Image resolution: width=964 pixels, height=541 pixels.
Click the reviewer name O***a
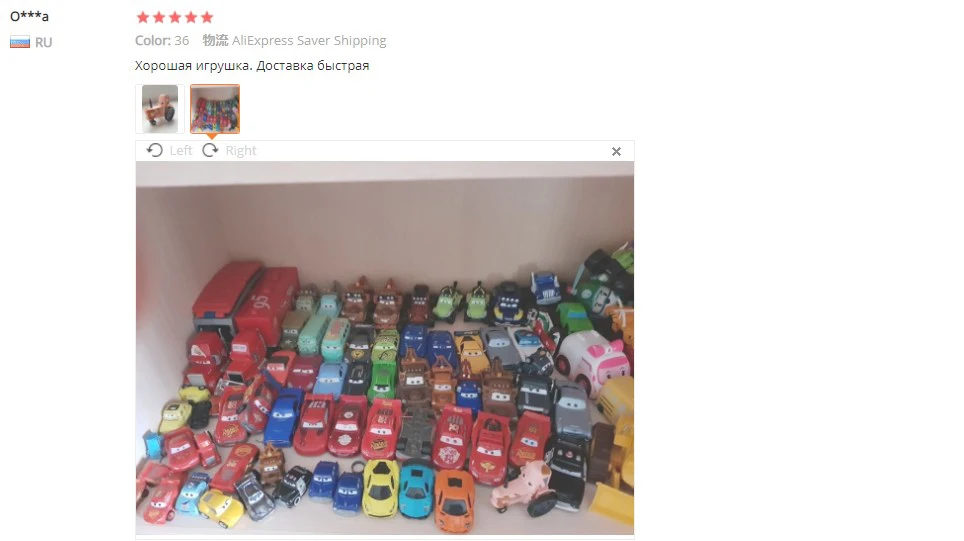point(29,16)
